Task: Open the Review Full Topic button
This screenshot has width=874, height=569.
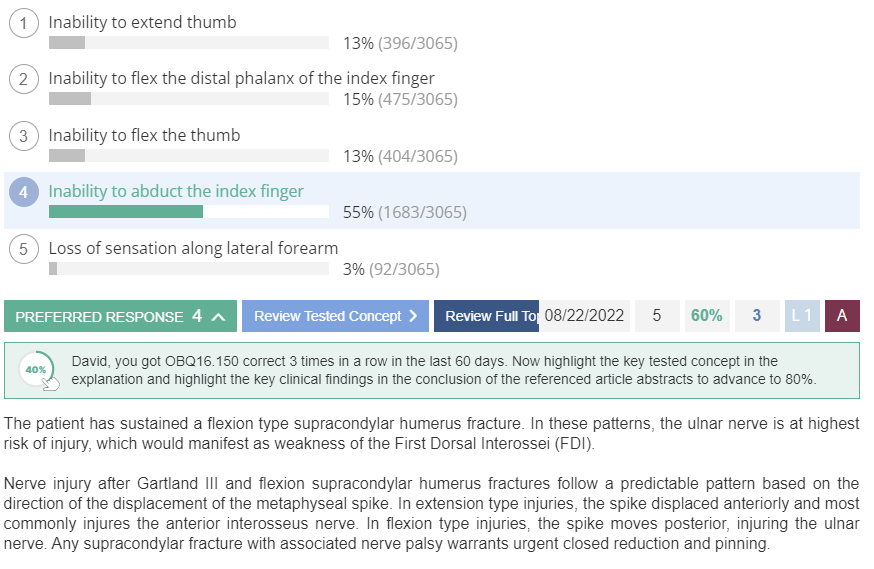Action: tap(486, 316)
